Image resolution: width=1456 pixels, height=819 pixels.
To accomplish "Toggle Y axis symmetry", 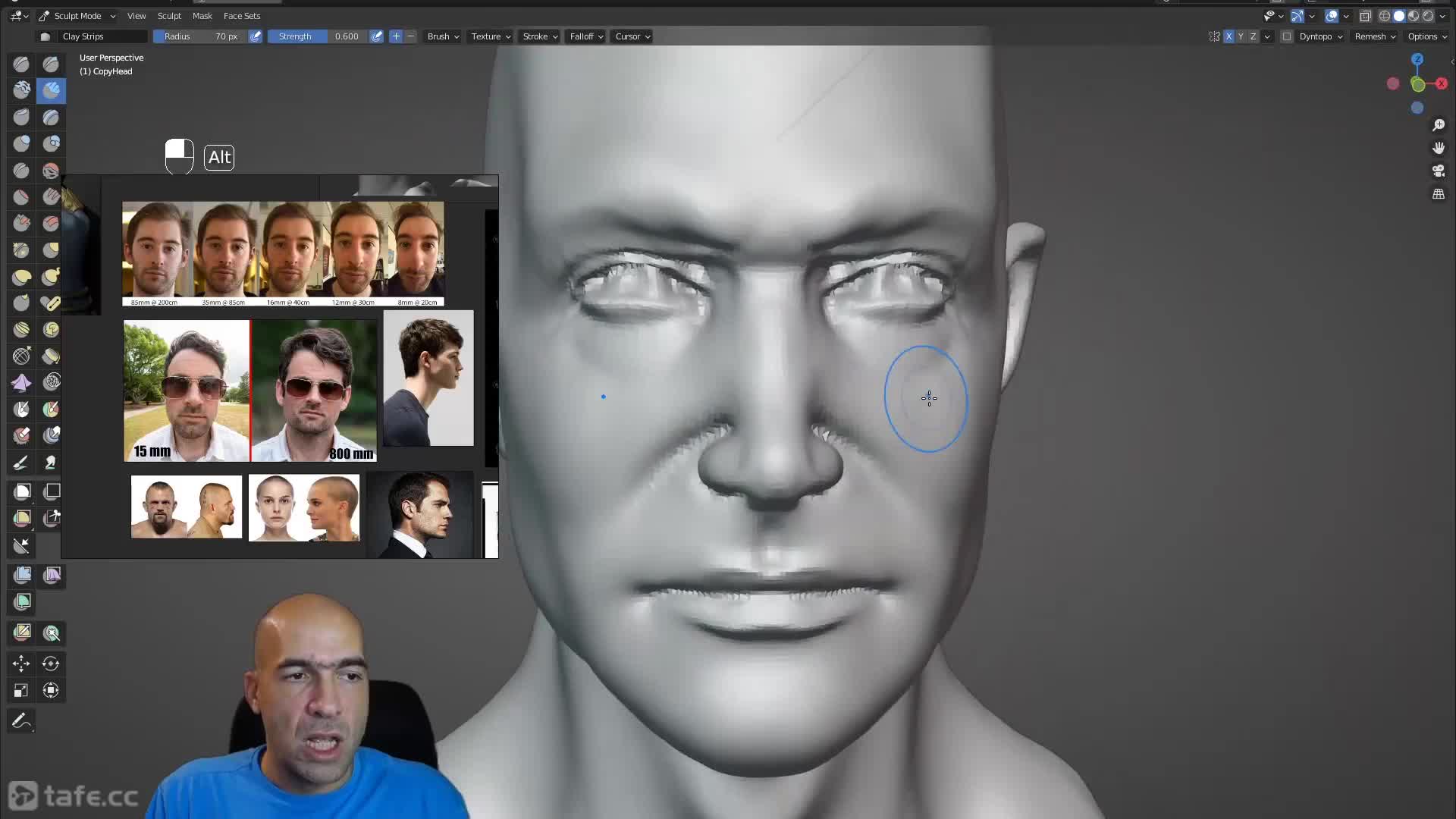I will pos(1241,36).
